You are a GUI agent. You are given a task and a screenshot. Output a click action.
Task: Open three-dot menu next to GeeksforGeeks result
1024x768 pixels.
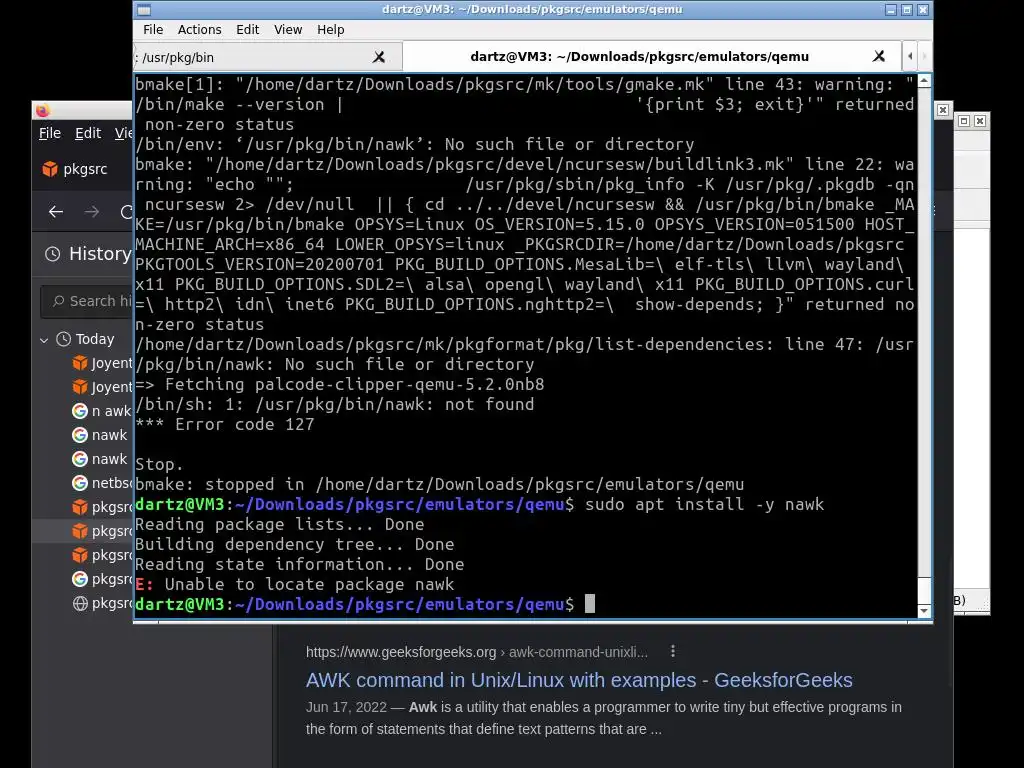[x=673, y=651]
